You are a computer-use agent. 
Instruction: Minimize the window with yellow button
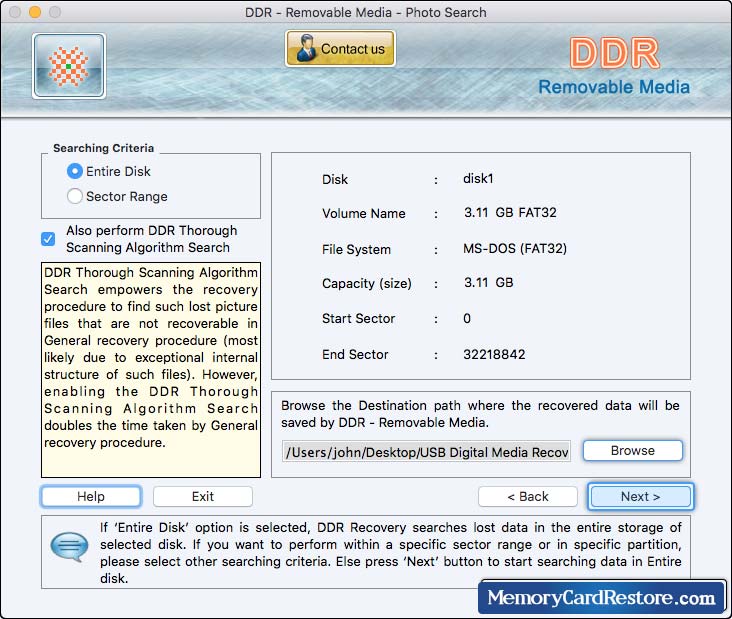(35, 12)
